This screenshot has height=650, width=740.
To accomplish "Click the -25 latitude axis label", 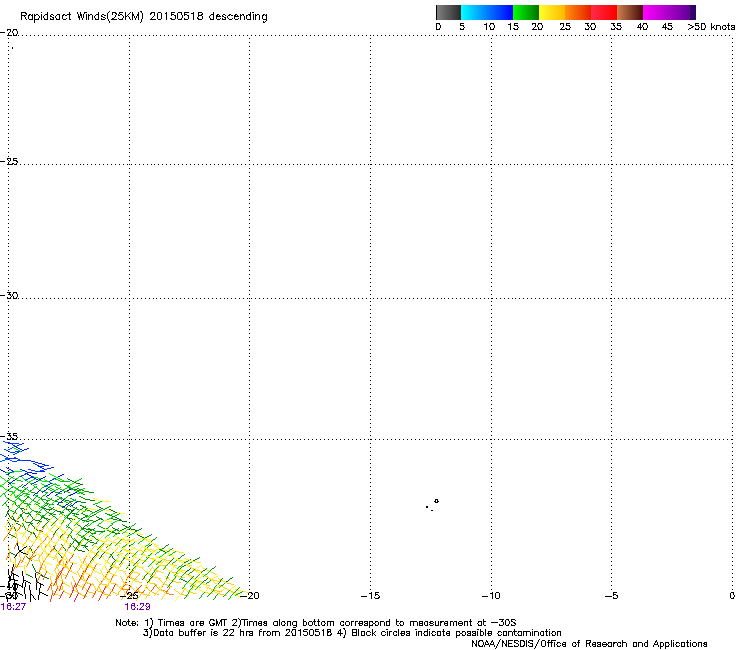I will (9, 161).
